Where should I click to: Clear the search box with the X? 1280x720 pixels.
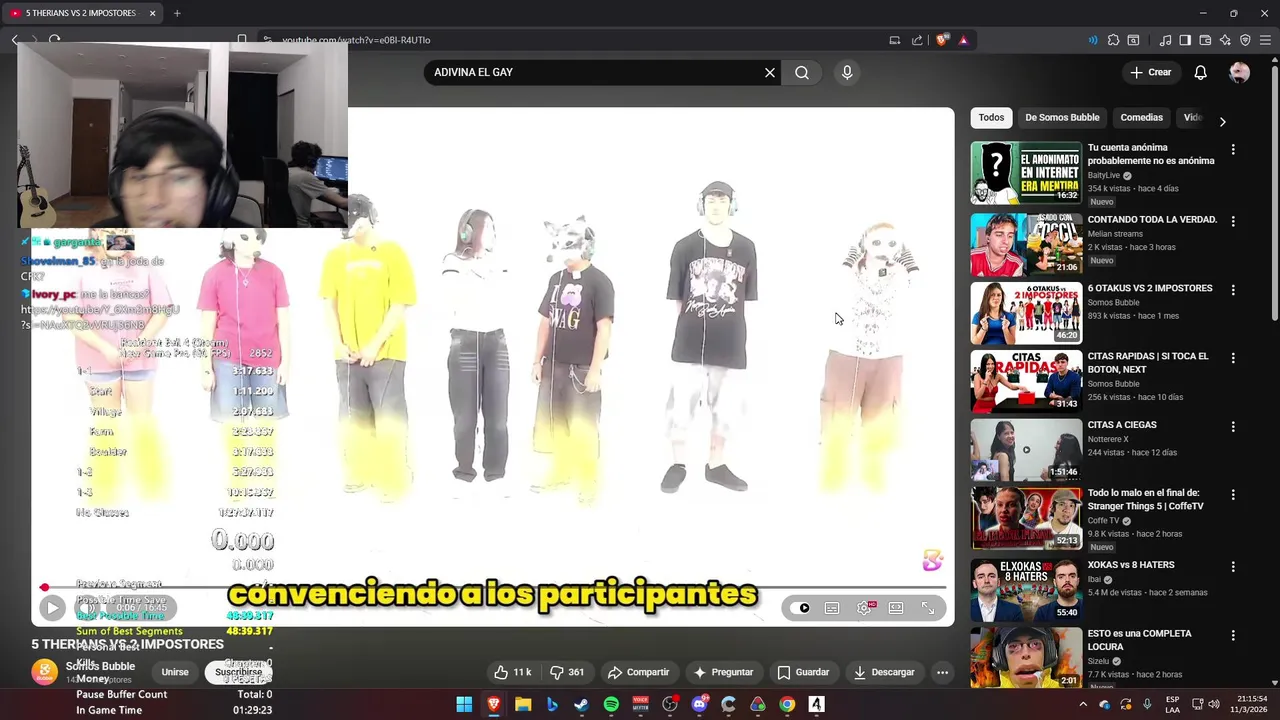770,72
